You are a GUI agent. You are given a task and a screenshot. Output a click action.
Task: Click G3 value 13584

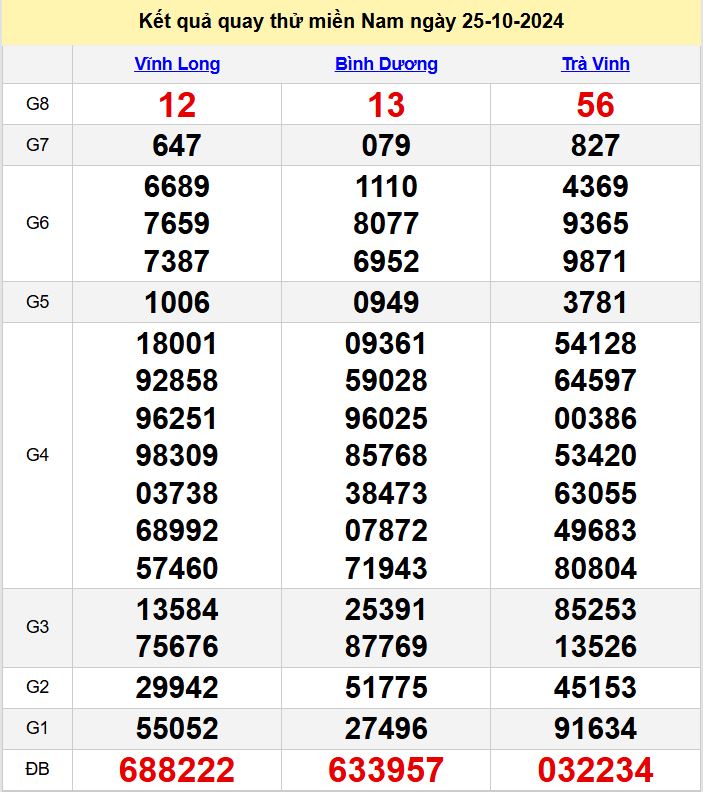(177, 610)
